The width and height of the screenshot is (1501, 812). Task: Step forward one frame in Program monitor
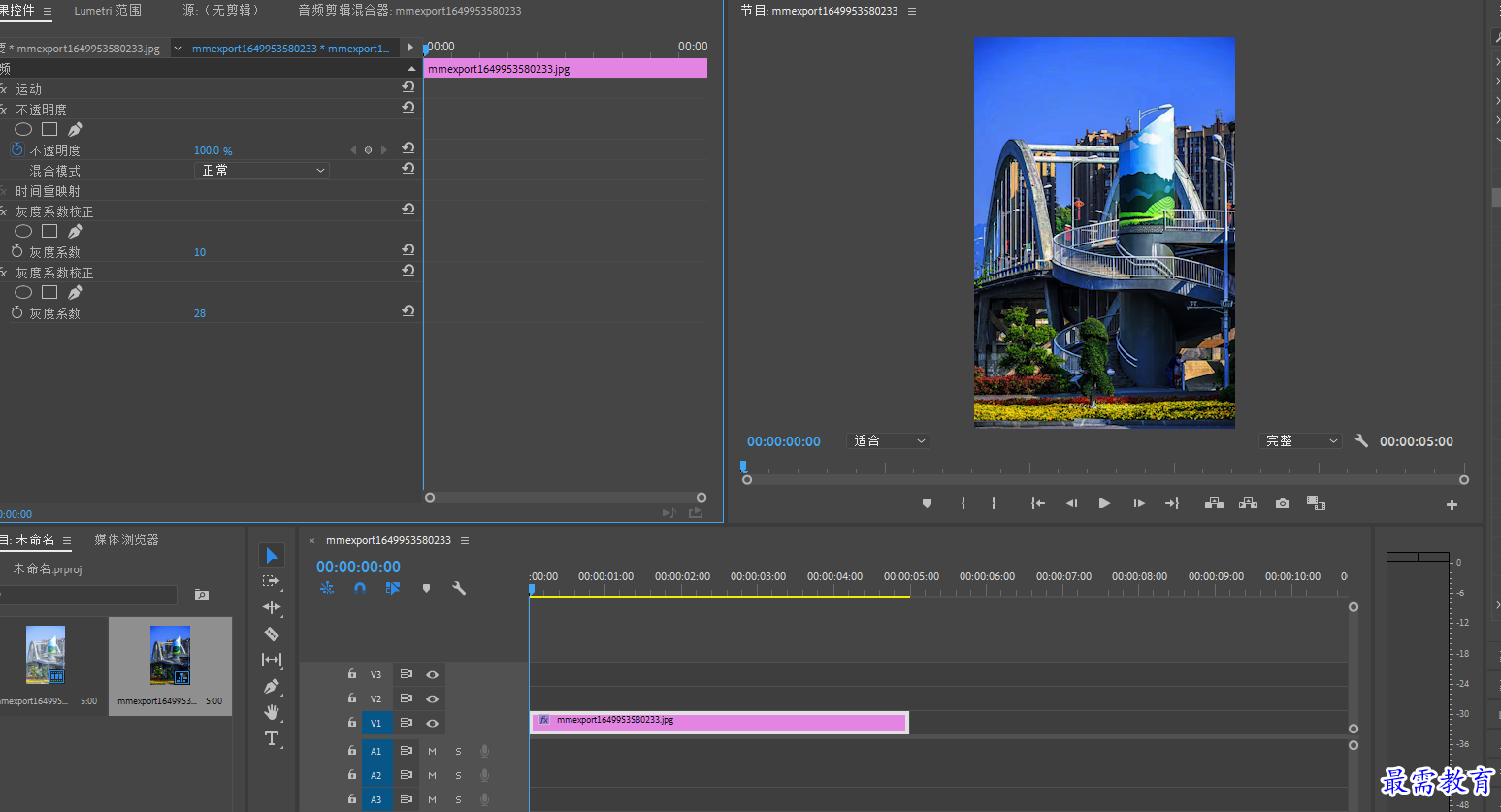pos(1139,503)
